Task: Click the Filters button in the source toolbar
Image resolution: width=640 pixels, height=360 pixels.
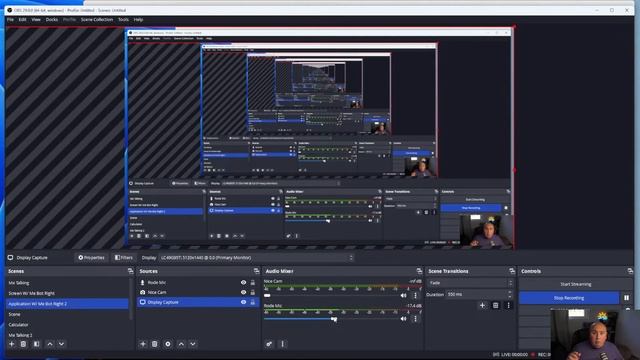Action: click(124, 258)
